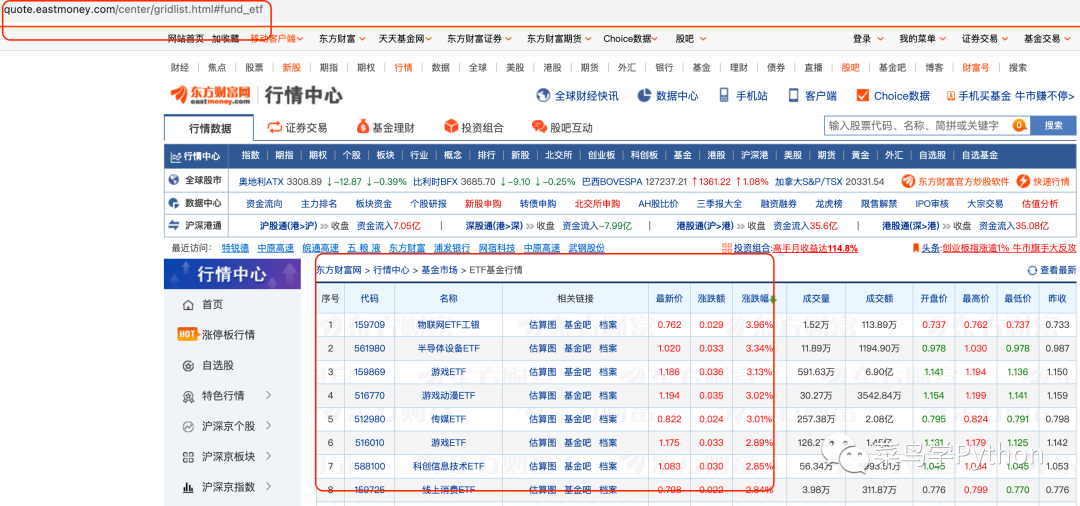Viewport: 1080px width, 506px height.
Task: Click the HOT 涨停板行情 badge icon
Action: click(188, 335)
